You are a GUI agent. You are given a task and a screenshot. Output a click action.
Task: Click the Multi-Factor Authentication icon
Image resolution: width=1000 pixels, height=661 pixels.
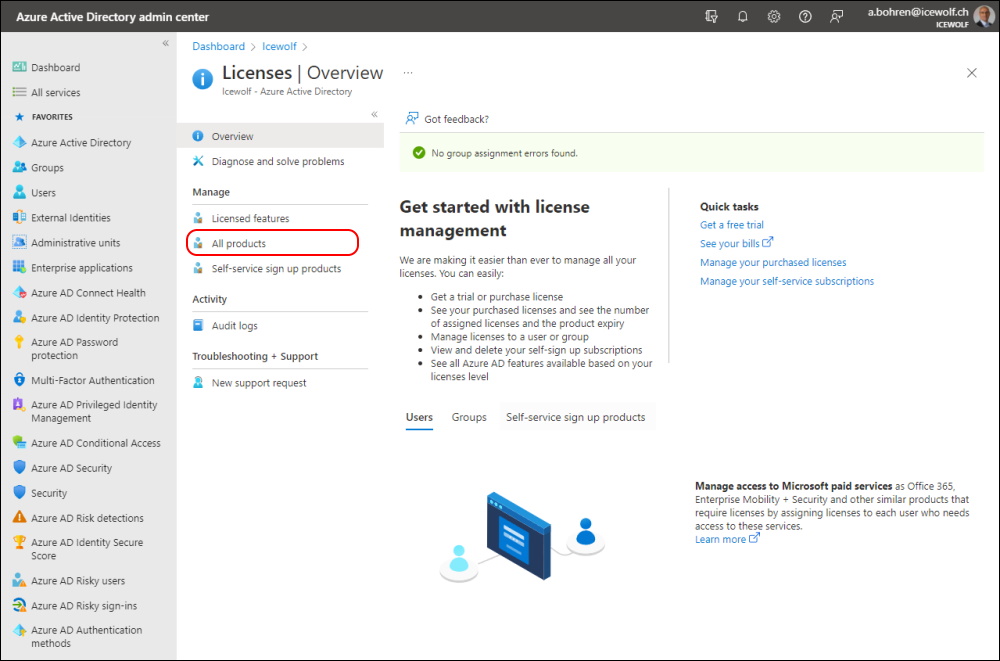click(x=19, y=380)
